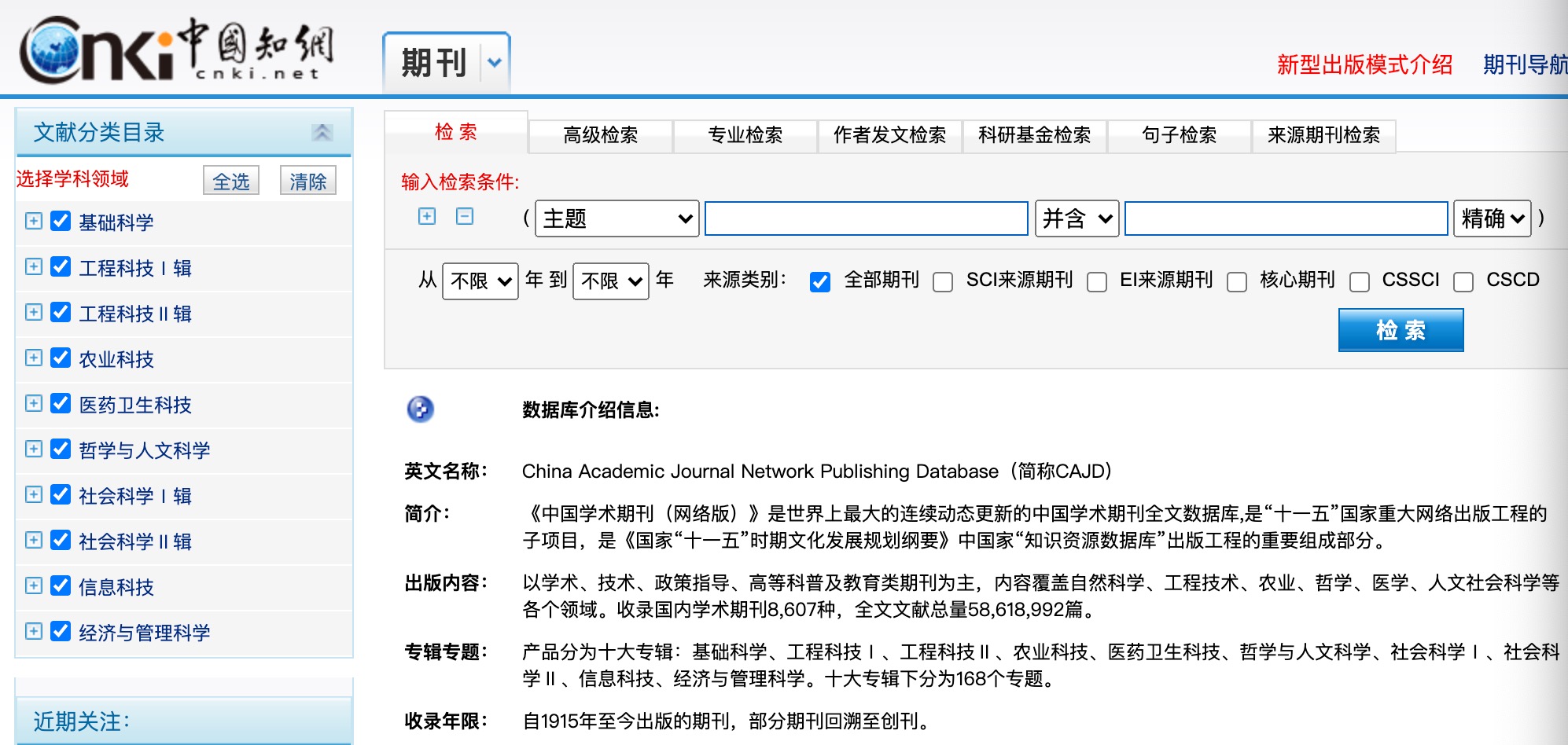Switch to the 科研基金检索 tab
This screenshot has width=1568, height=745.
click(x=1035, y=135)
